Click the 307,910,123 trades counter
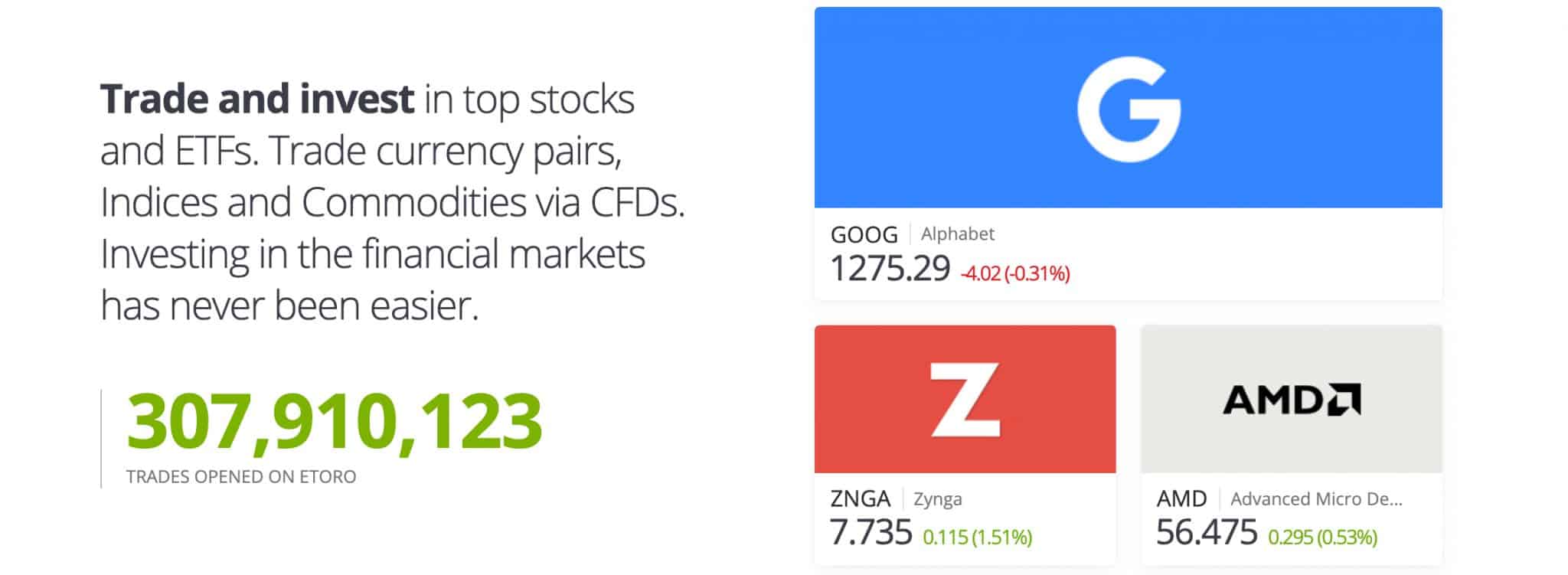1568x575 pixels. (335, 422)
